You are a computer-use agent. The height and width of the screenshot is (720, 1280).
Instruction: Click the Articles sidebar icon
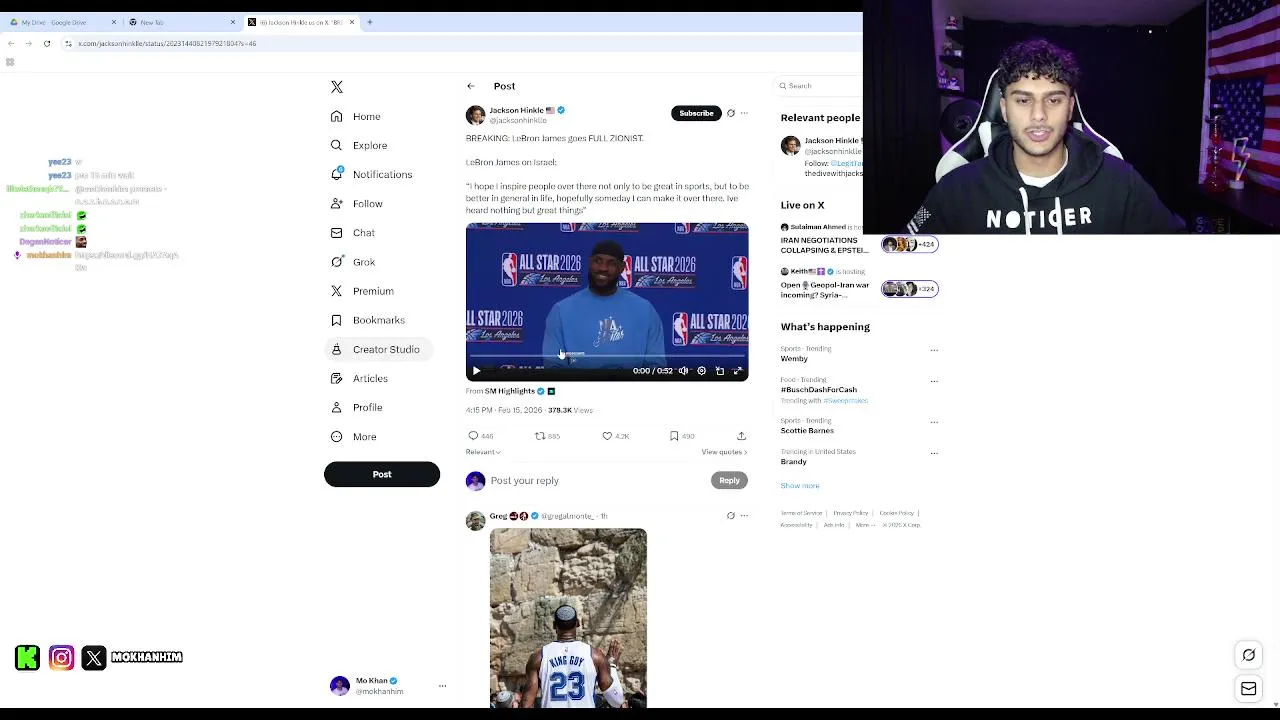click(x=337, y=378)
